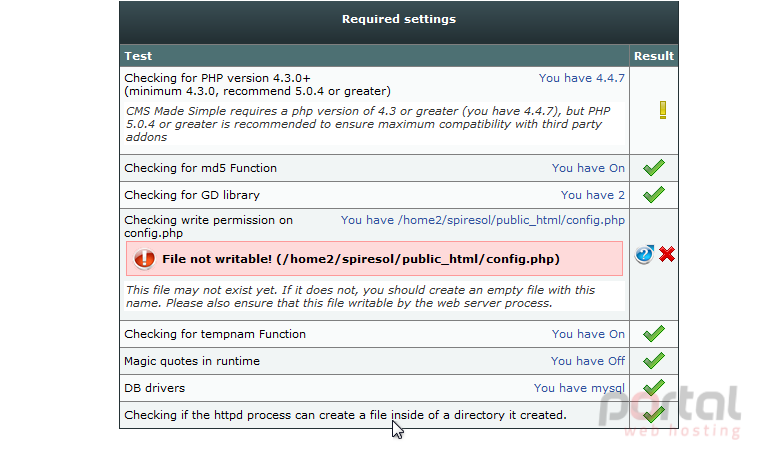Click the italic 'This file may not exist yet' note
Image resolution: width=776 pixels, height=450 pixels.
coord(360,297)
